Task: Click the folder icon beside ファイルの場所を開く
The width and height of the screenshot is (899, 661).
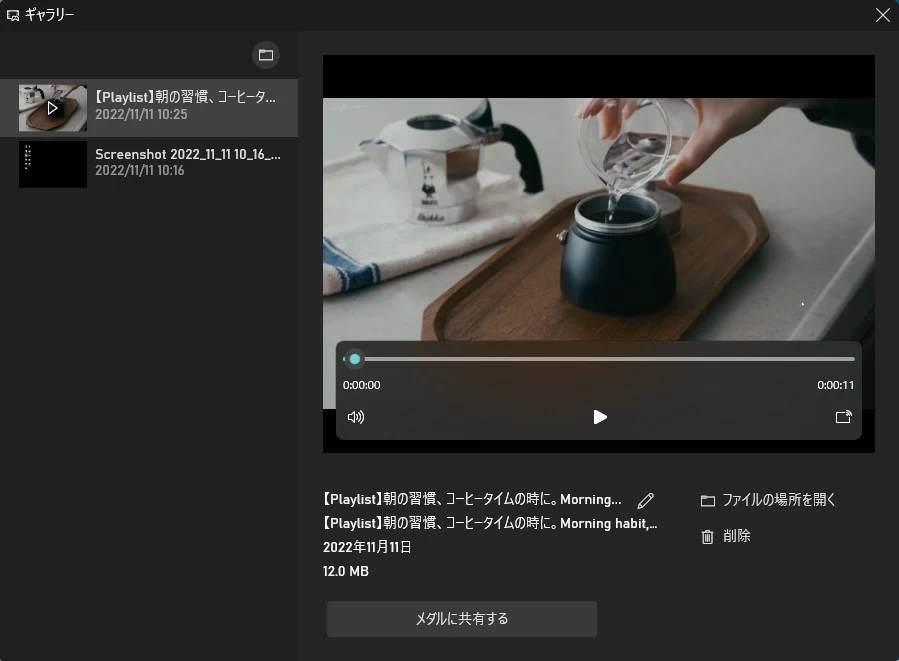Action: [709, 500]
